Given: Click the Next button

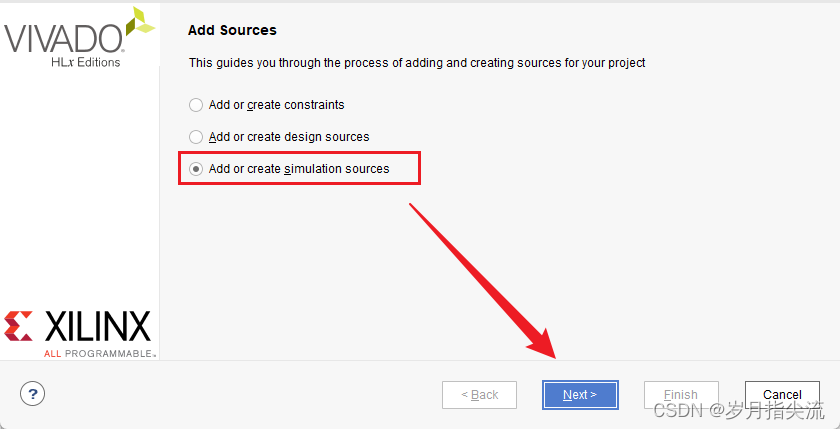Looking at the screenshot, I should (x=580, y=395).
